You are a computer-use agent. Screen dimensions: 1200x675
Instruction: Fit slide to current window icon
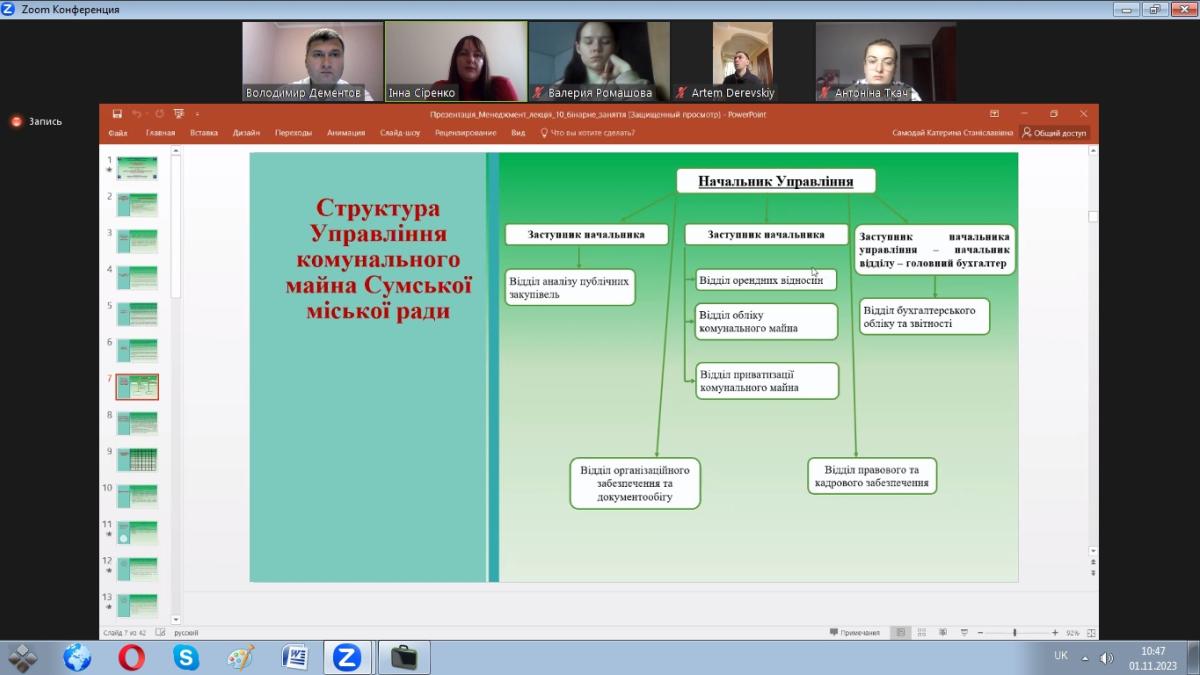click(x=1091, y=633)
